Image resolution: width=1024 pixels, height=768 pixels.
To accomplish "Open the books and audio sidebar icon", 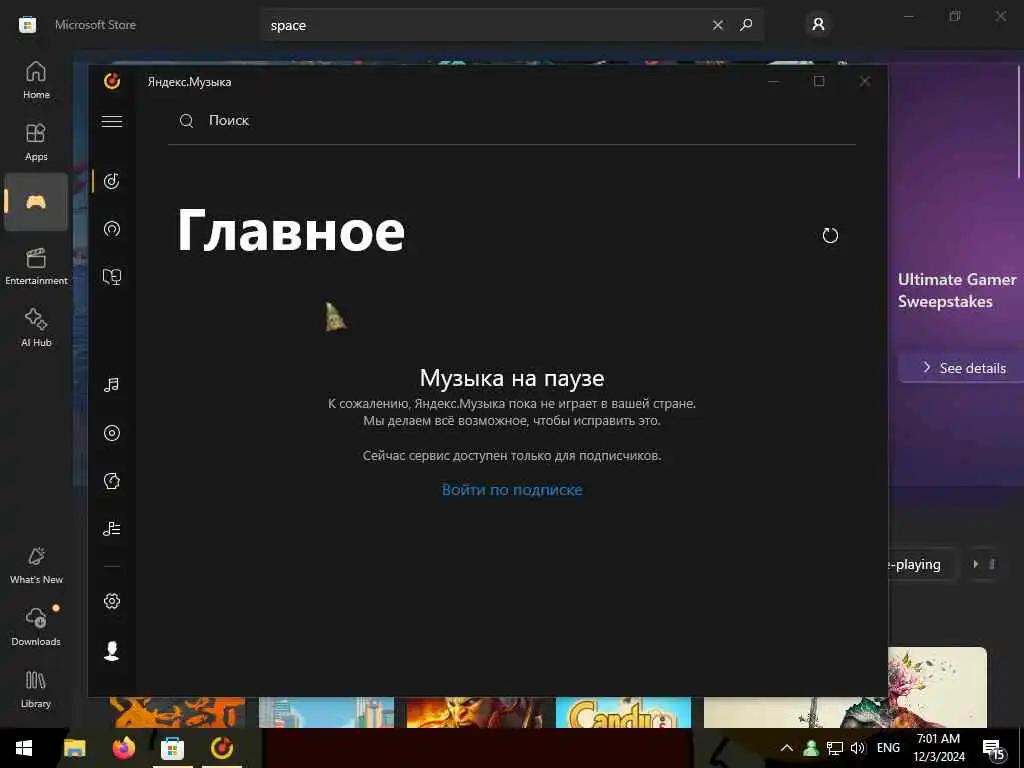I will [x=112, y=277].
